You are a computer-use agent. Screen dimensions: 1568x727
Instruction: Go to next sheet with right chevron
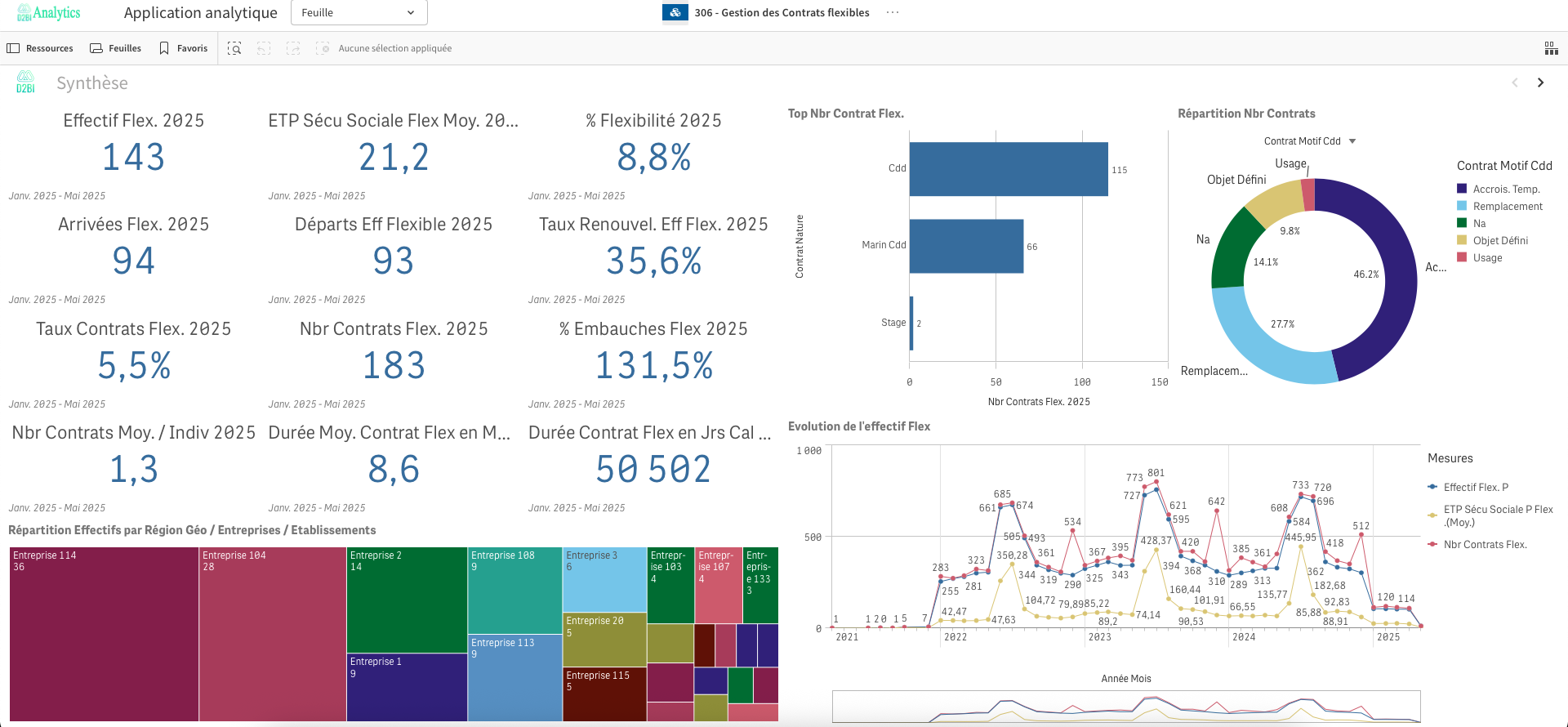tap(1540, 83)
